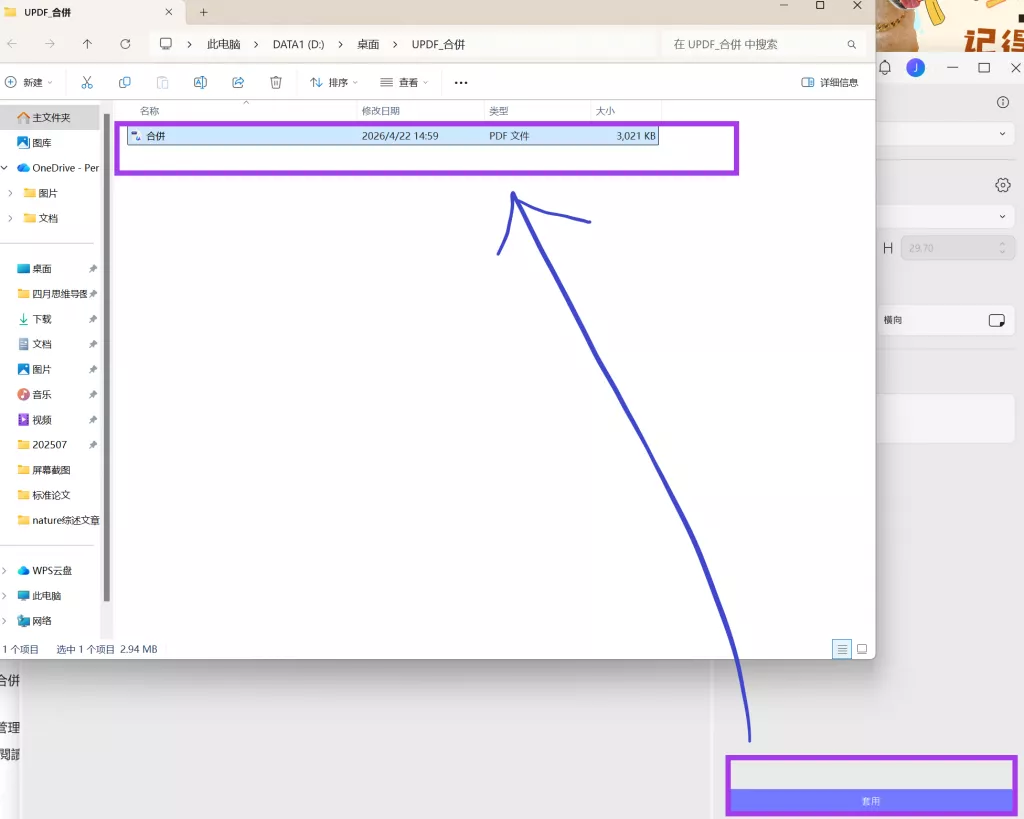Open the 查看 view dropdown
This screenshot has width=1024, height=819.
pyautogui.click(x=404, y=82)
